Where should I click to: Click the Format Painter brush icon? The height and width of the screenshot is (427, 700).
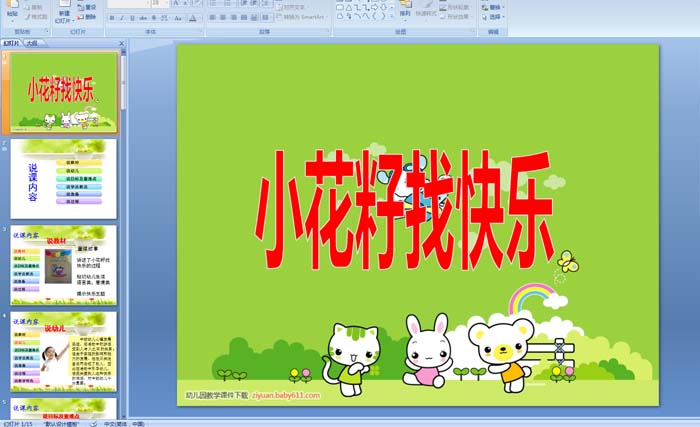(28, 17)
